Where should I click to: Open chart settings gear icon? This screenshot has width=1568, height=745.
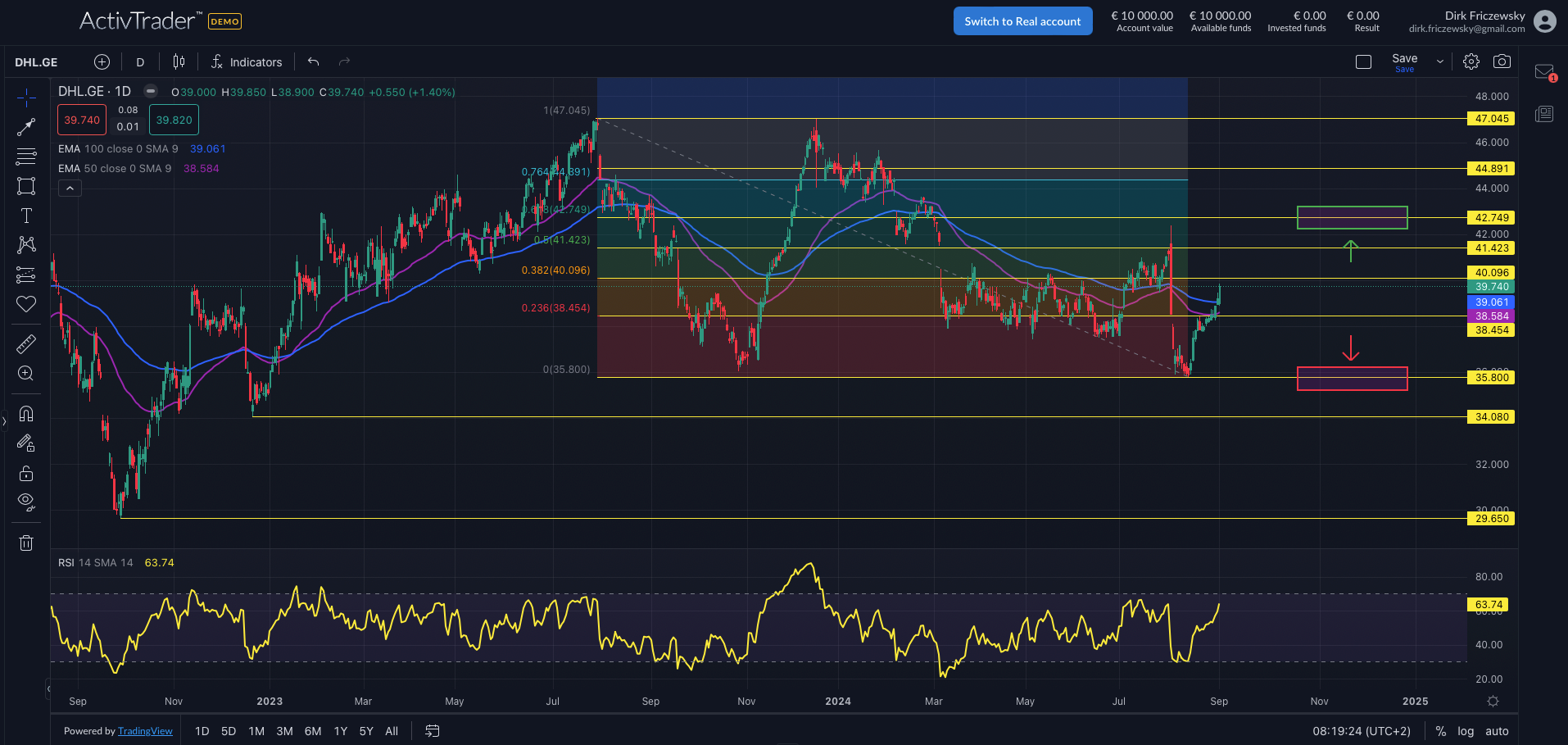[x=1471, y=61]
